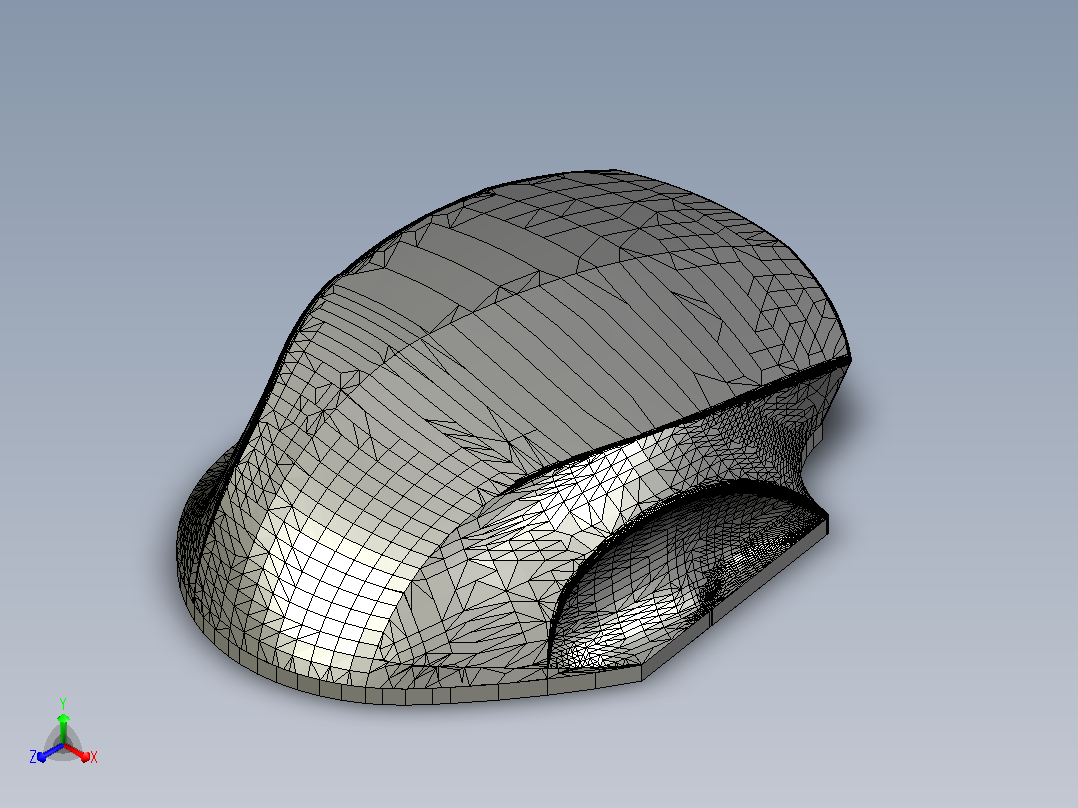Image resolution: width=1078 pixels, height=808 pixels.
Task: Click the green Y axis arrow on the triad
Action: pyautogui.click(x=63, y=728)
